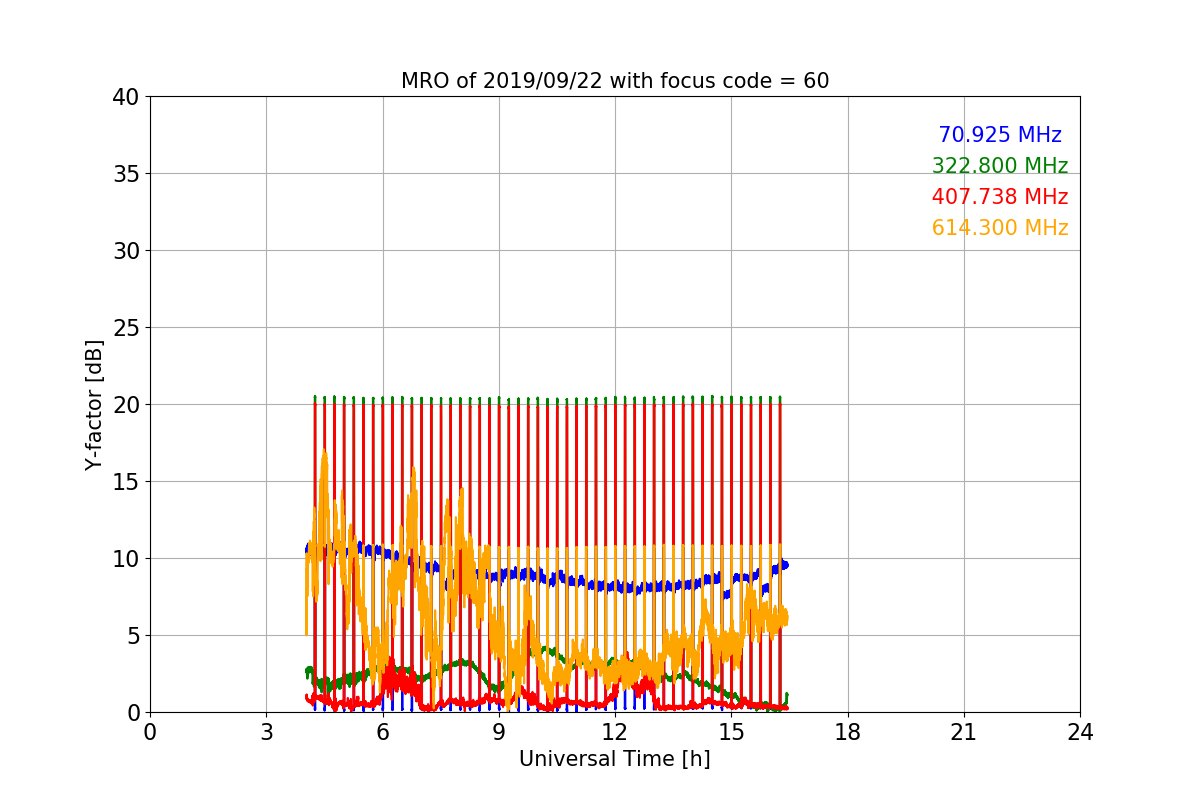Click the x-axis tick label 18

[848, 732]
